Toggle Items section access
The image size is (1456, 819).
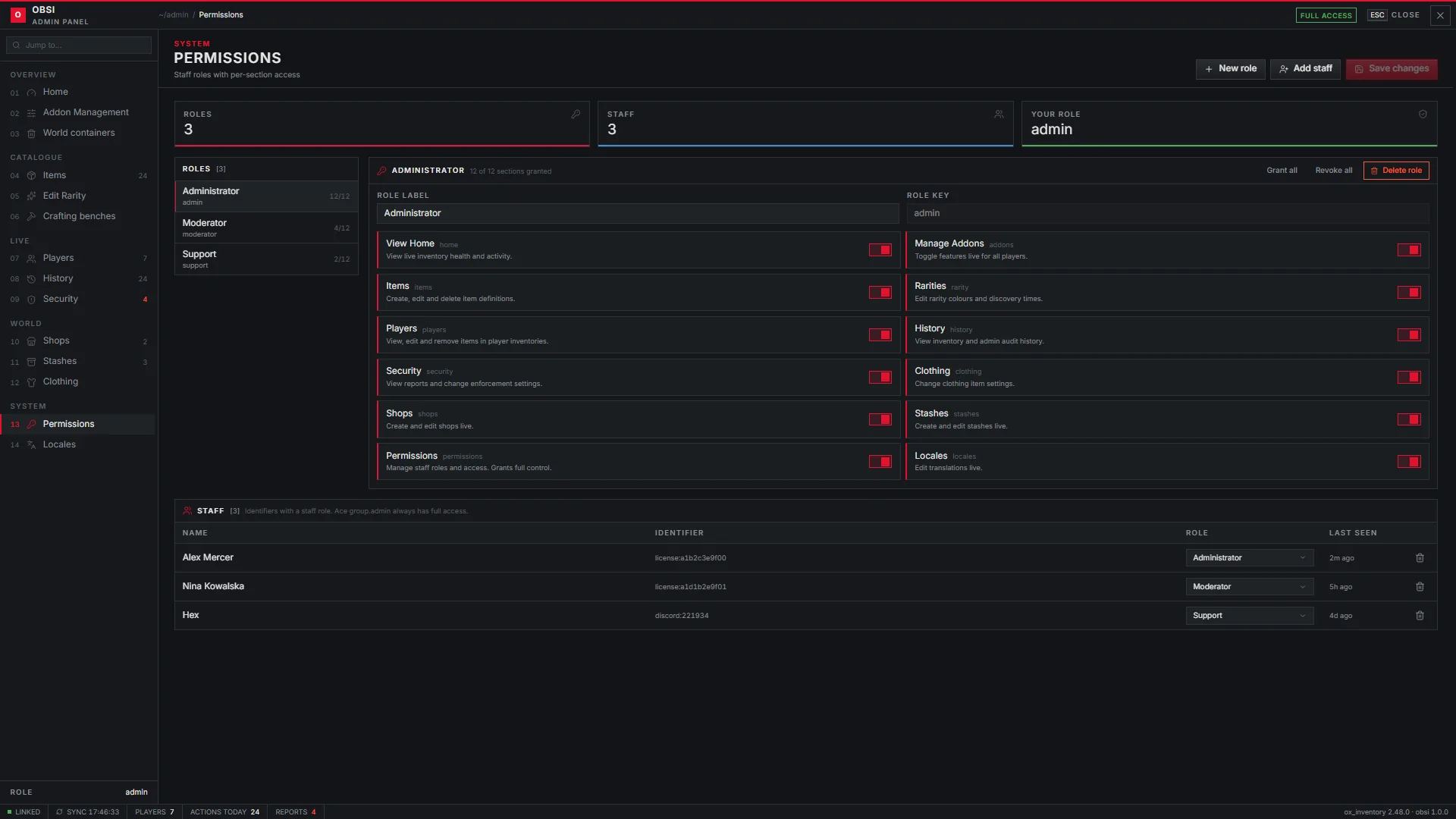pyautogui.click(x=880, y=293)
